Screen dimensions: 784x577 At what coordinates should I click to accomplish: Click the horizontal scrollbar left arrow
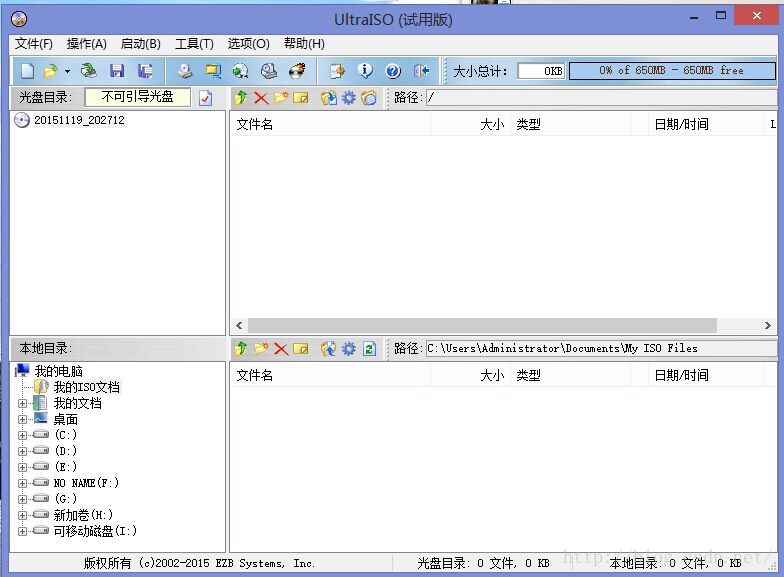tap(239, 326)
